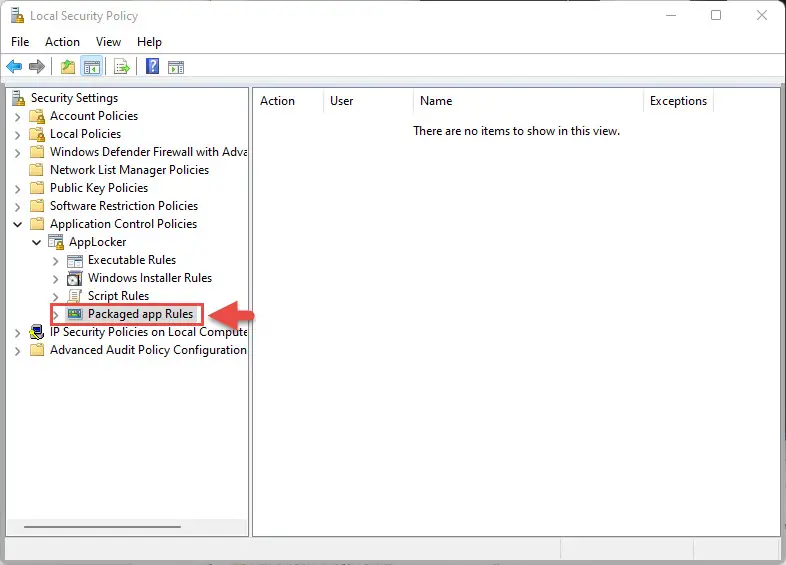This screenshot has width=786, height=565.
Task: Select the Executable Rules label
Action: 132,260
